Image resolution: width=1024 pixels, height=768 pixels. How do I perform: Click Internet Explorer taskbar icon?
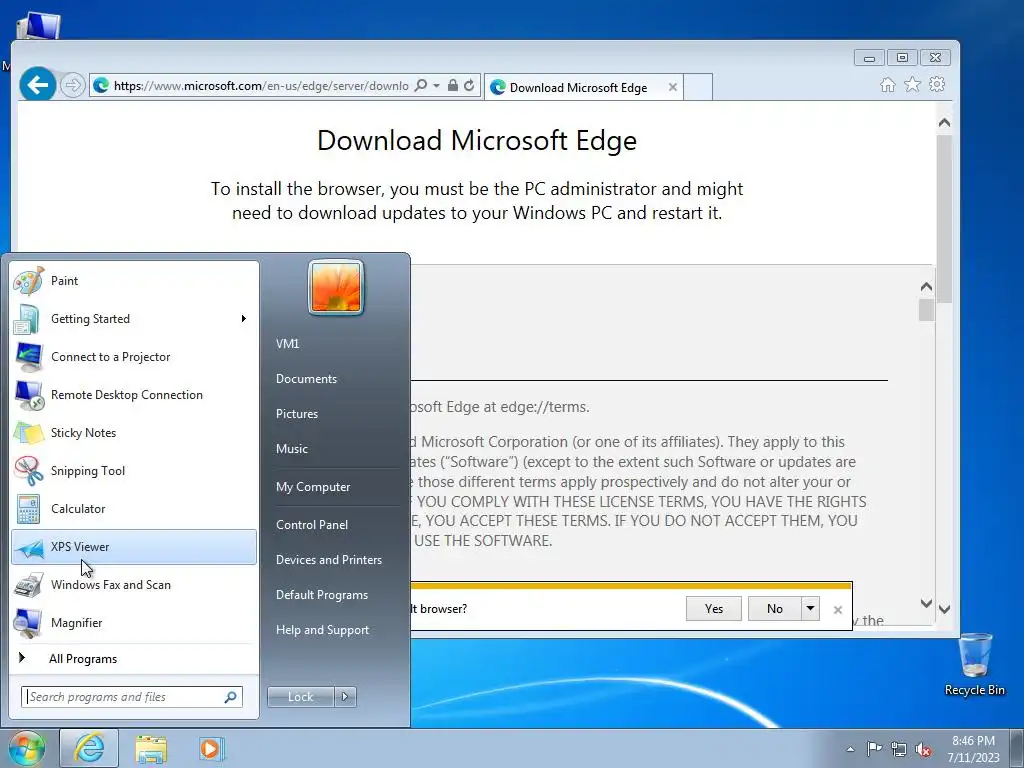tap(89, 748)
